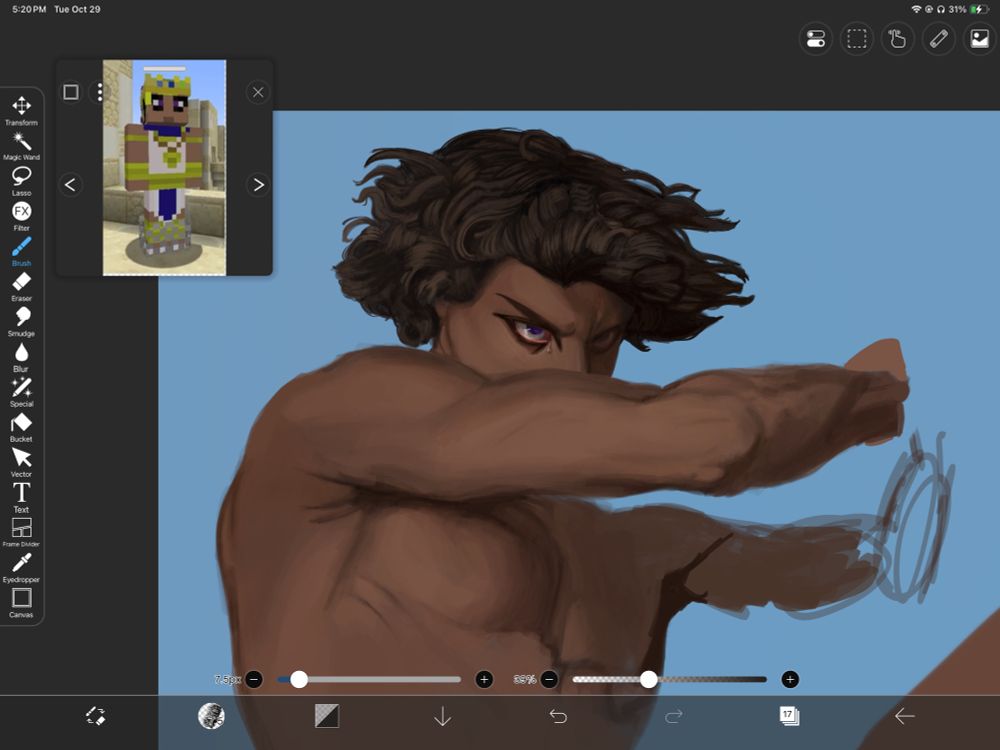Select the Vector tool
The width and height of the screenshot is (1000, 750).
[x=22, y=462]
